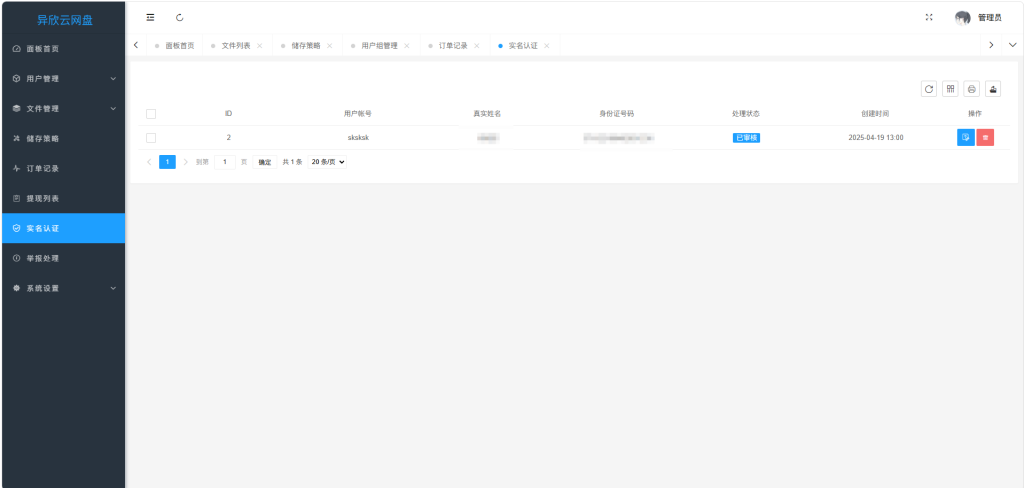Select 实名认证 in the sidebar
Screen dimensions: 1024x488
point(63,228)
